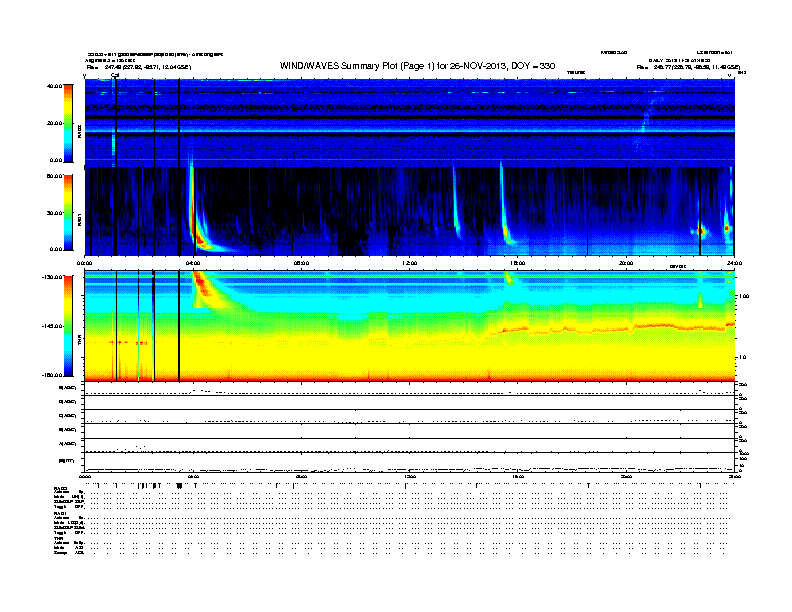792x612 pixels.
Task: Click the RAD2 intensity color bar
Action: point(68,124)
